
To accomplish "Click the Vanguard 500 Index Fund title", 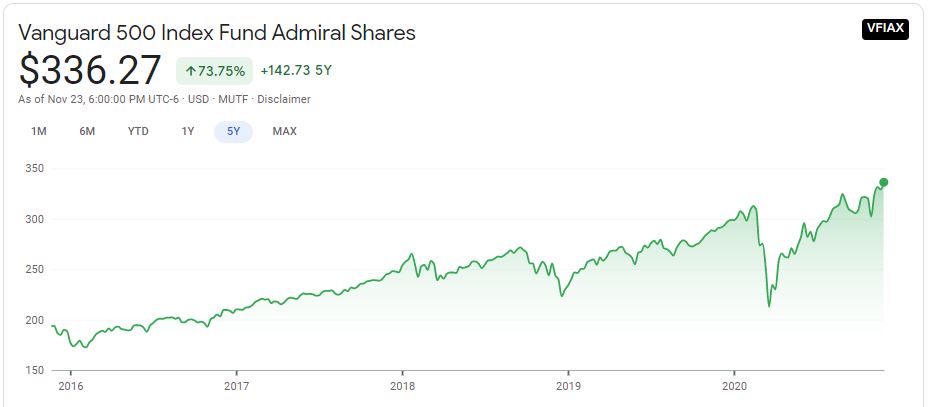I will [x=217, y=32].
